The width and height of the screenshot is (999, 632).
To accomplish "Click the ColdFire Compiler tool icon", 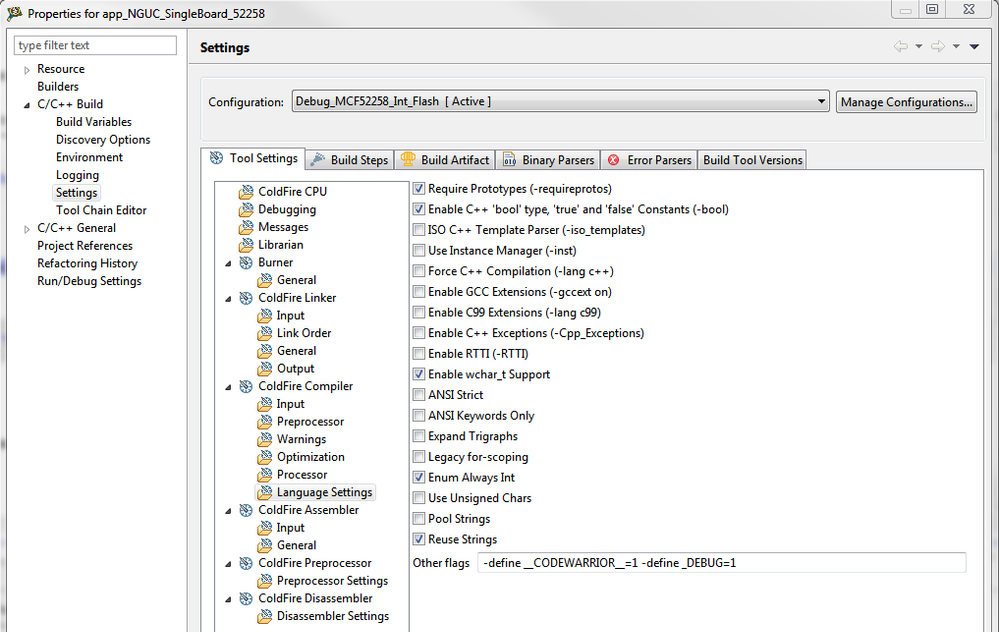I will tap(246, 386).
